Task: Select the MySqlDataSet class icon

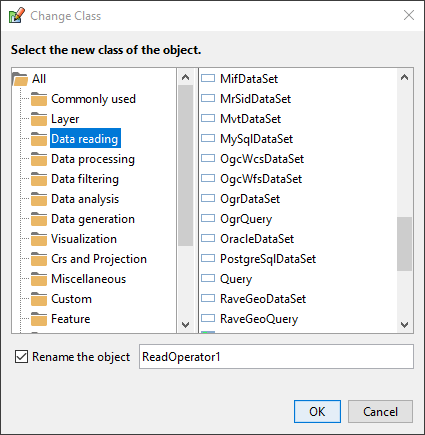Action: 208,138
